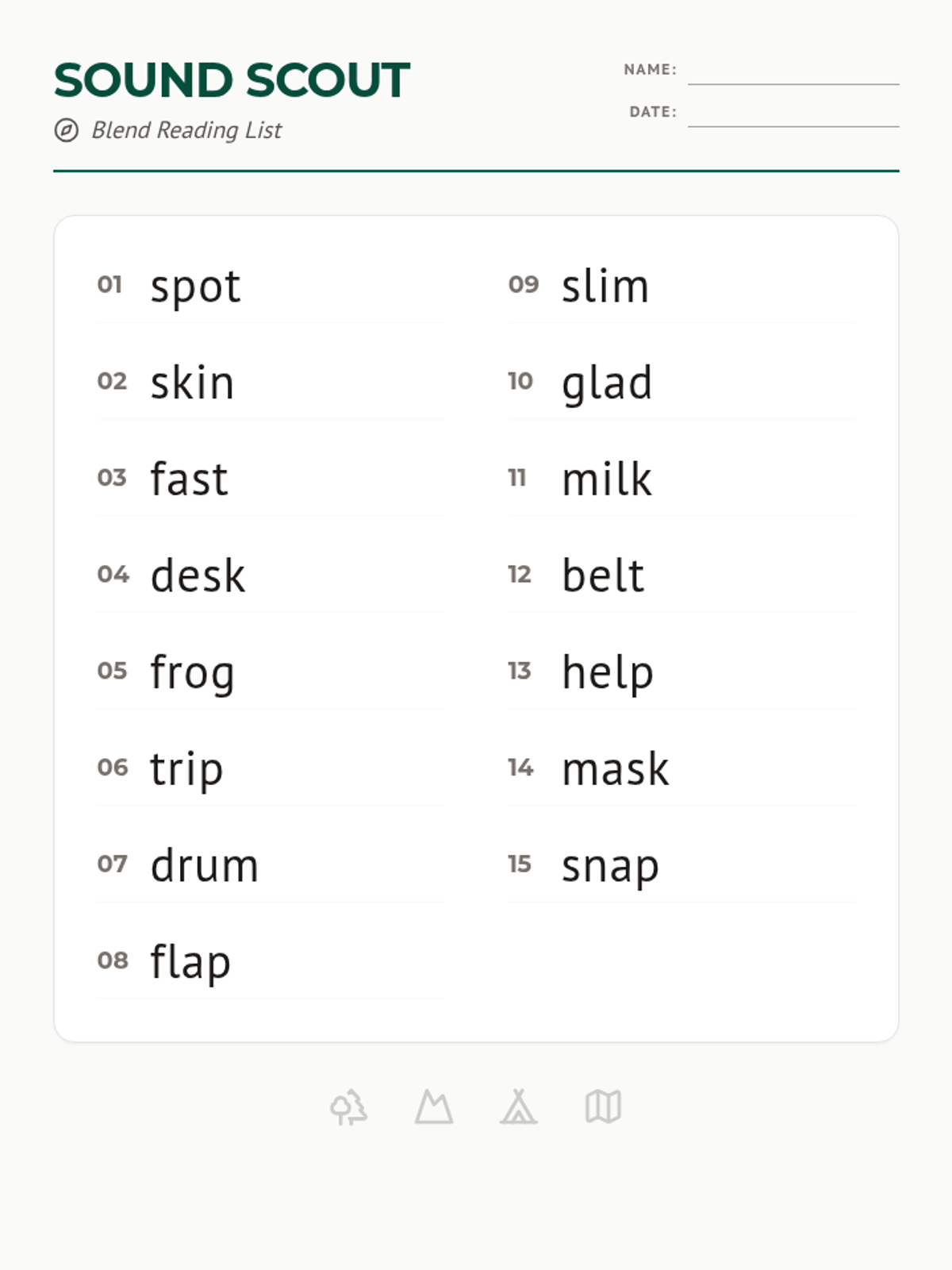Click the Blend Reading List subtitle
This screenshot has height=1270, width=952.
[186, 130]
